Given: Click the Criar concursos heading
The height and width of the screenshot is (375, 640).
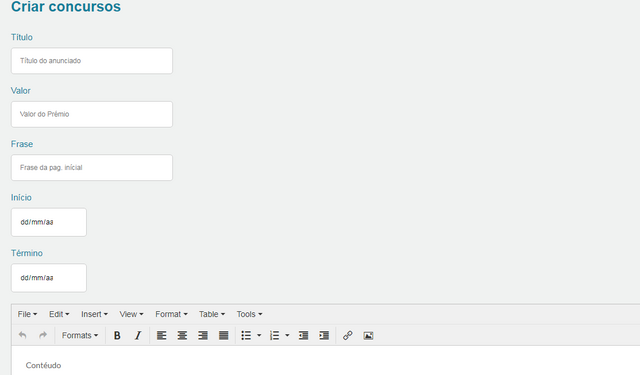Looking at the screenshot, I should coord(66,7).
